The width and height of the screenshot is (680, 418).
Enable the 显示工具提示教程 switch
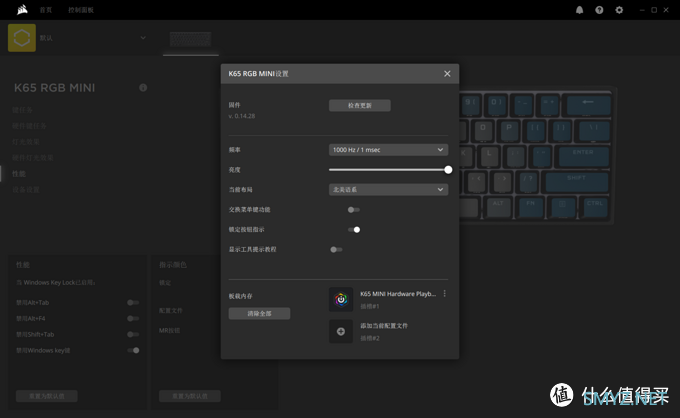336,249
